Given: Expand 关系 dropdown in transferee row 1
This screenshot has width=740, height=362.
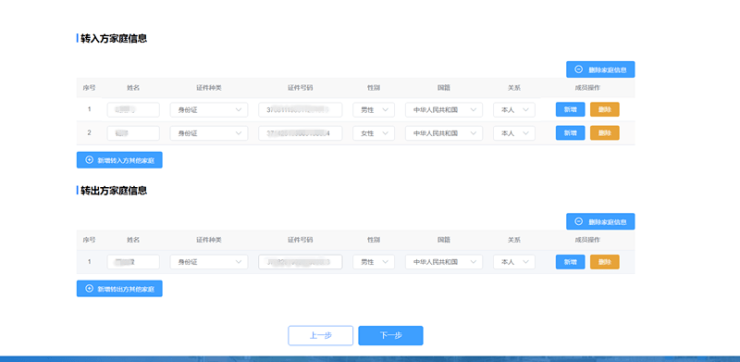Looking at the screenshot, I should (514, 109).
